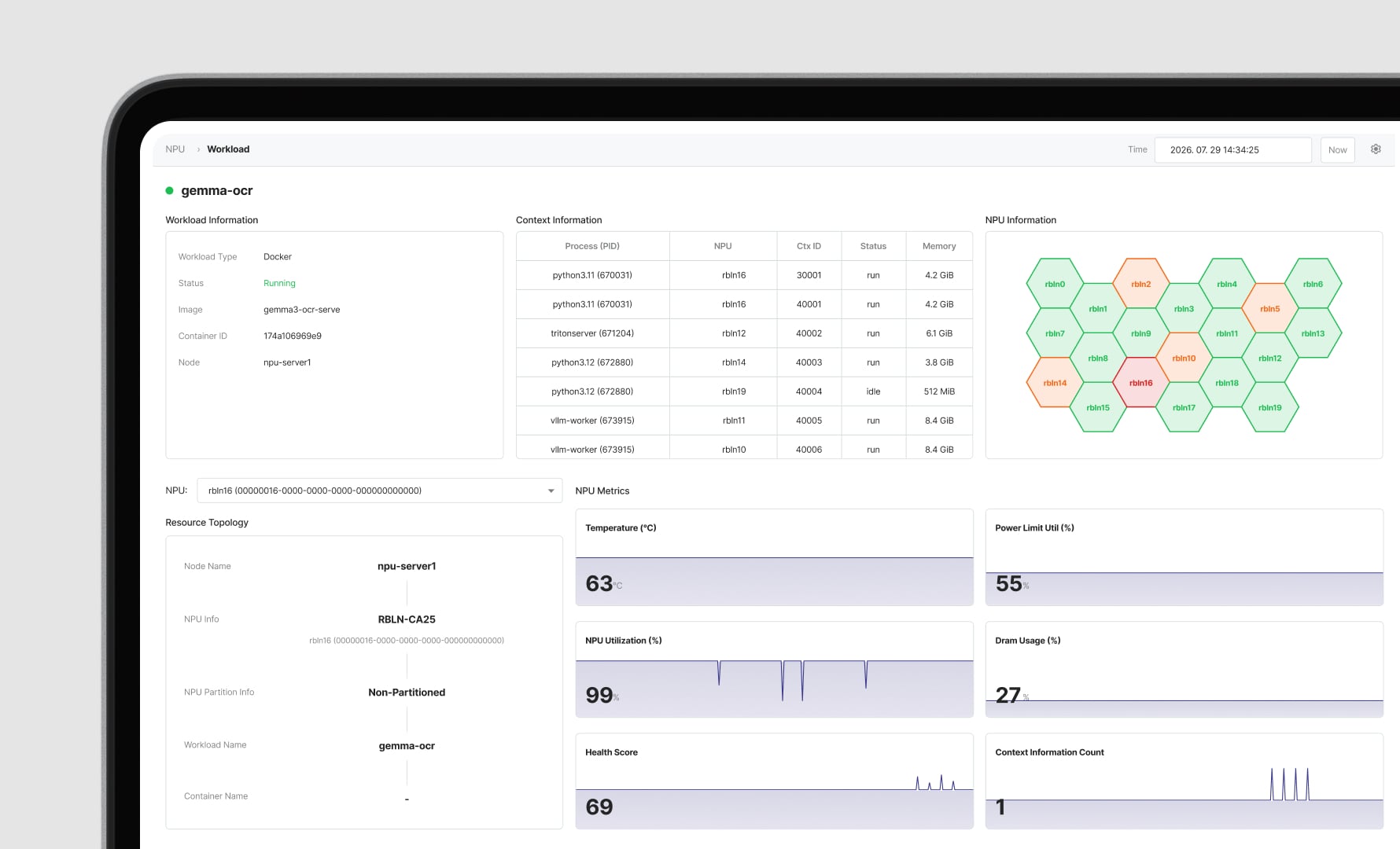The height and width of the screenshot is (849, 1400).
Task: Click the Non-Partitioned topology node
Action: pyautogui.click(x=407, y=693)
